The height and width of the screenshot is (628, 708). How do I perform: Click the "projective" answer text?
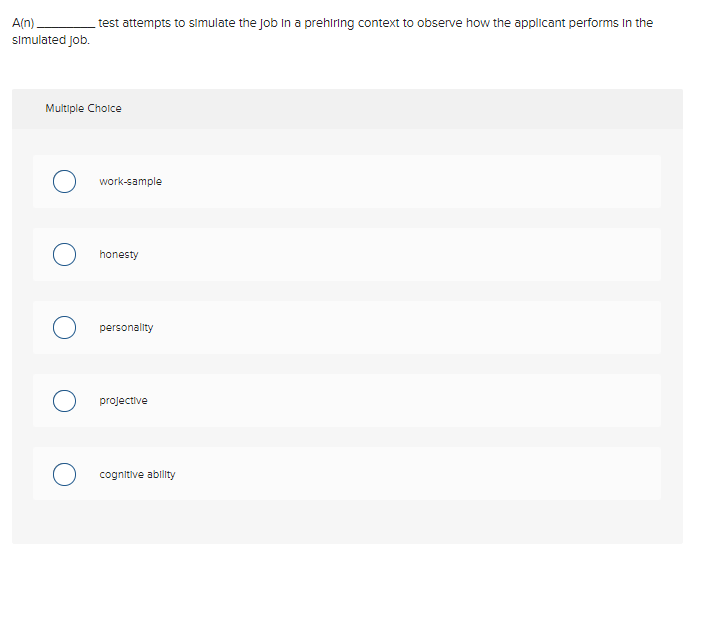point(123,401)
